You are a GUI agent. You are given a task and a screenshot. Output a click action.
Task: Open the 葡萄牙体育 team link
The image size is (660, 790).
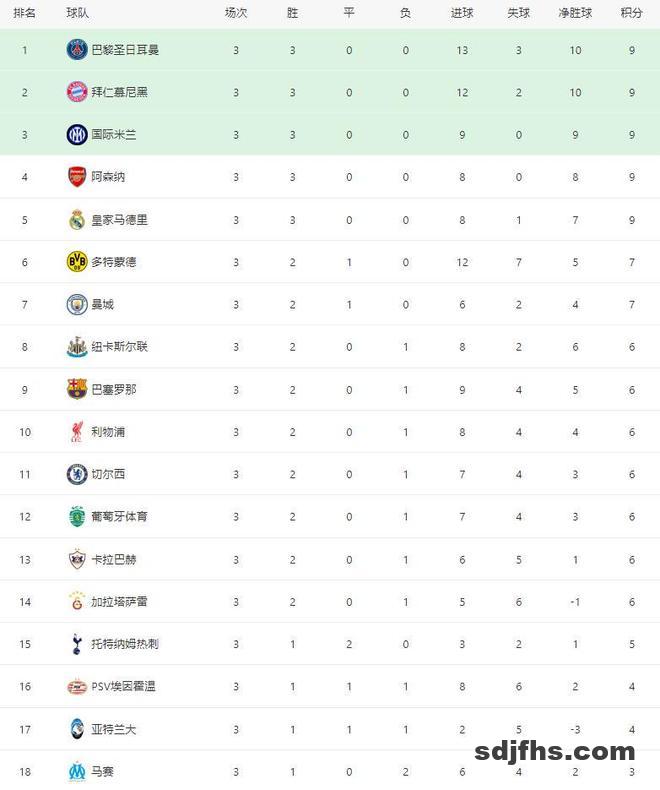pyautogui.click(x=119, y=517)
